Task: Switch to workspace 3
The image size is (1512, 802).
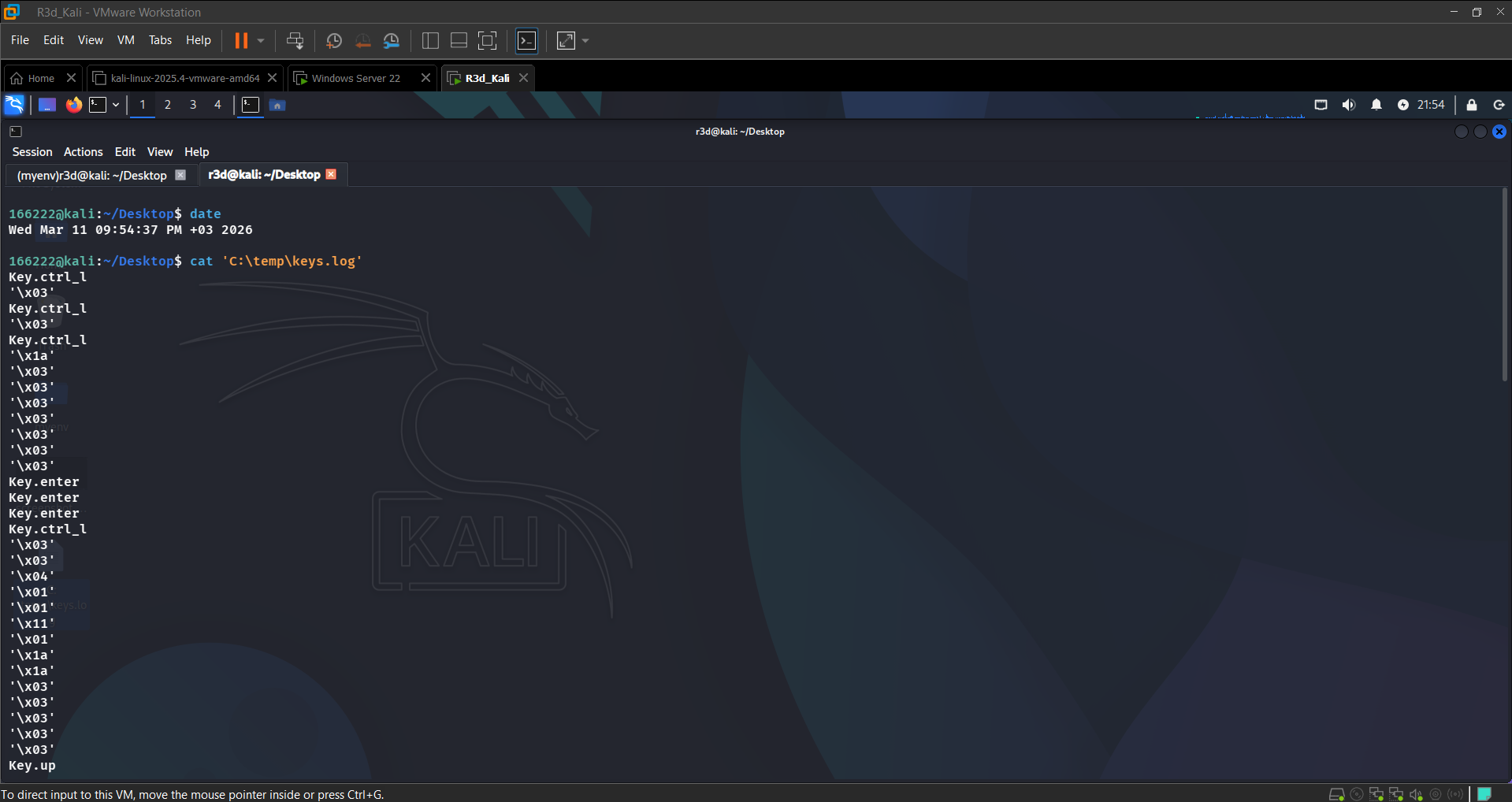Action: pyautogui.click(x=193, y=105)
